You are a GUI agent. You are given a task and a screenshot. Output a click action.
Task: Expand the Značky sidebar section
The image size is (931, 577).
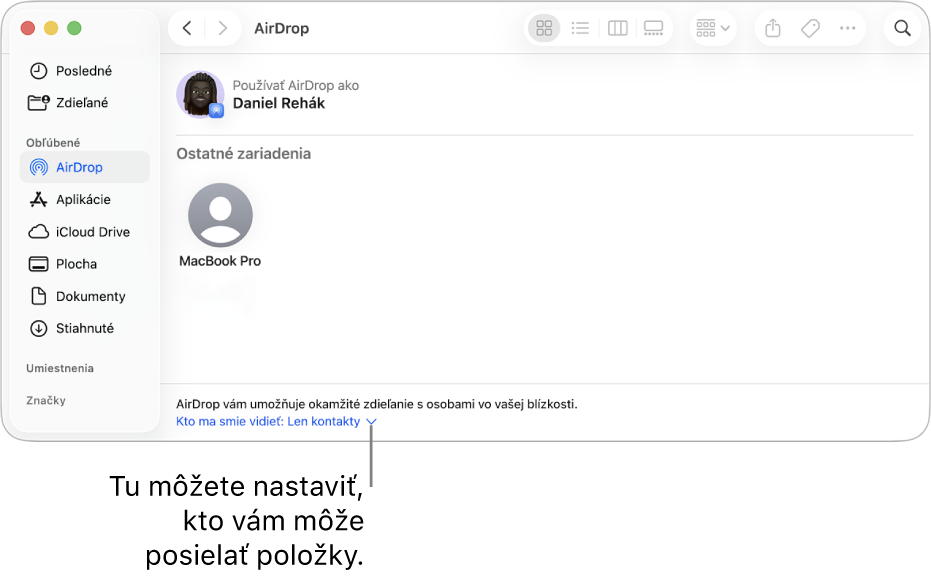point(46,400)
